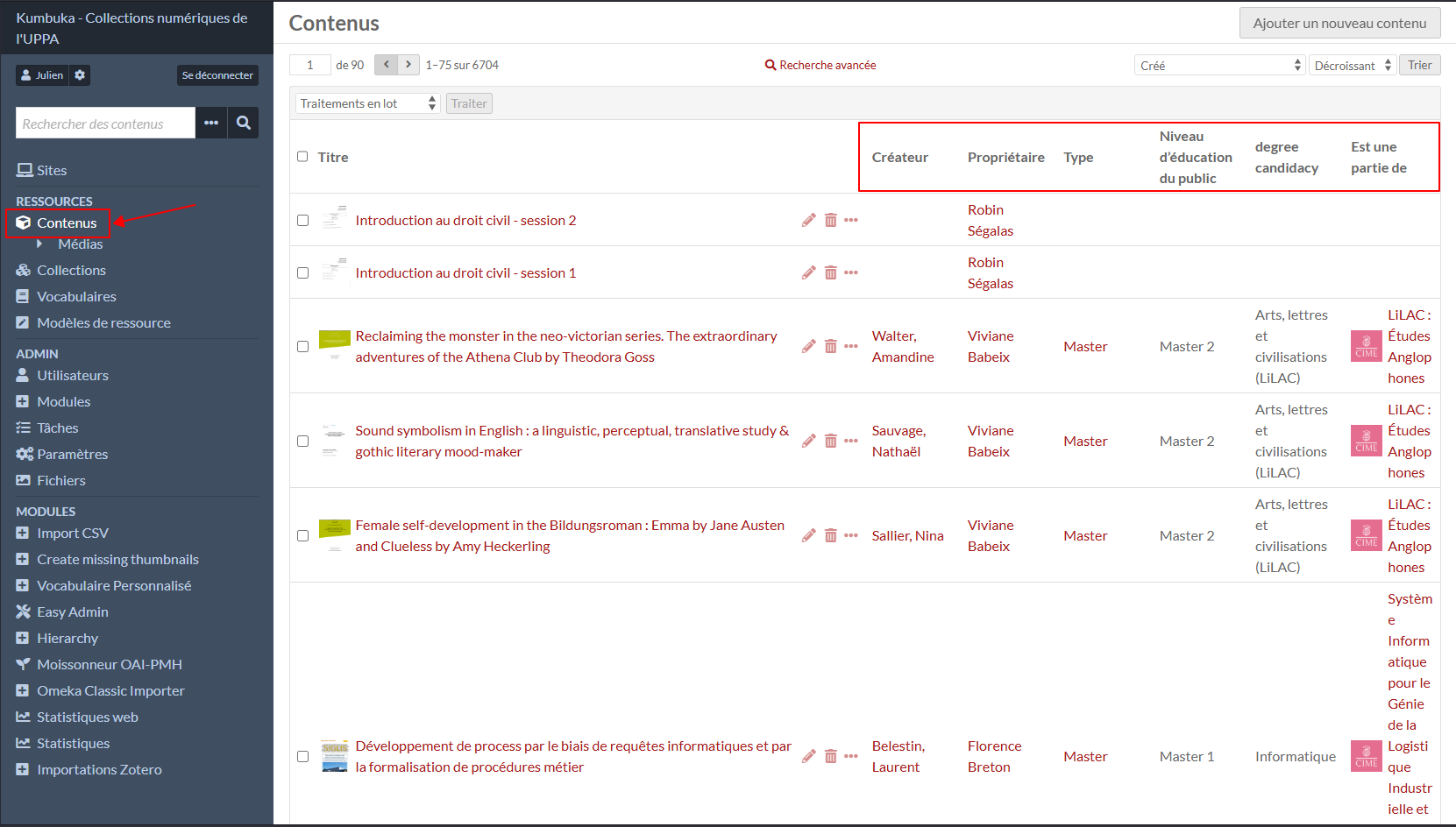The width and height of the screenshot is (1456, 827).
Task: Select checkbox for 'Female self-development in the Bildungsroman'
Action: click(x=302, y=535)
